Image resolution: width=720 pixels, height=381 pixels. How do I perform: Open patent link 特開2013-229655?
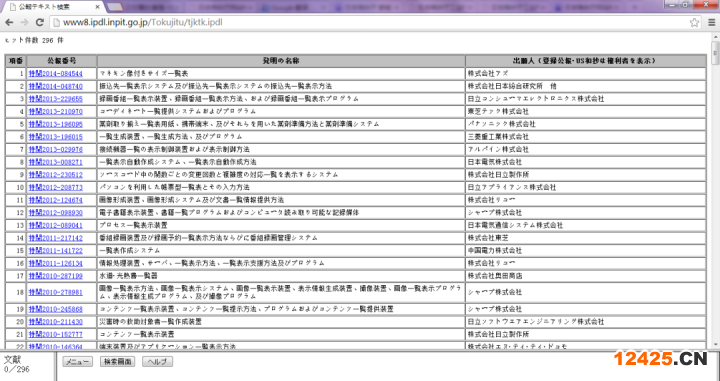coord(56,99)
